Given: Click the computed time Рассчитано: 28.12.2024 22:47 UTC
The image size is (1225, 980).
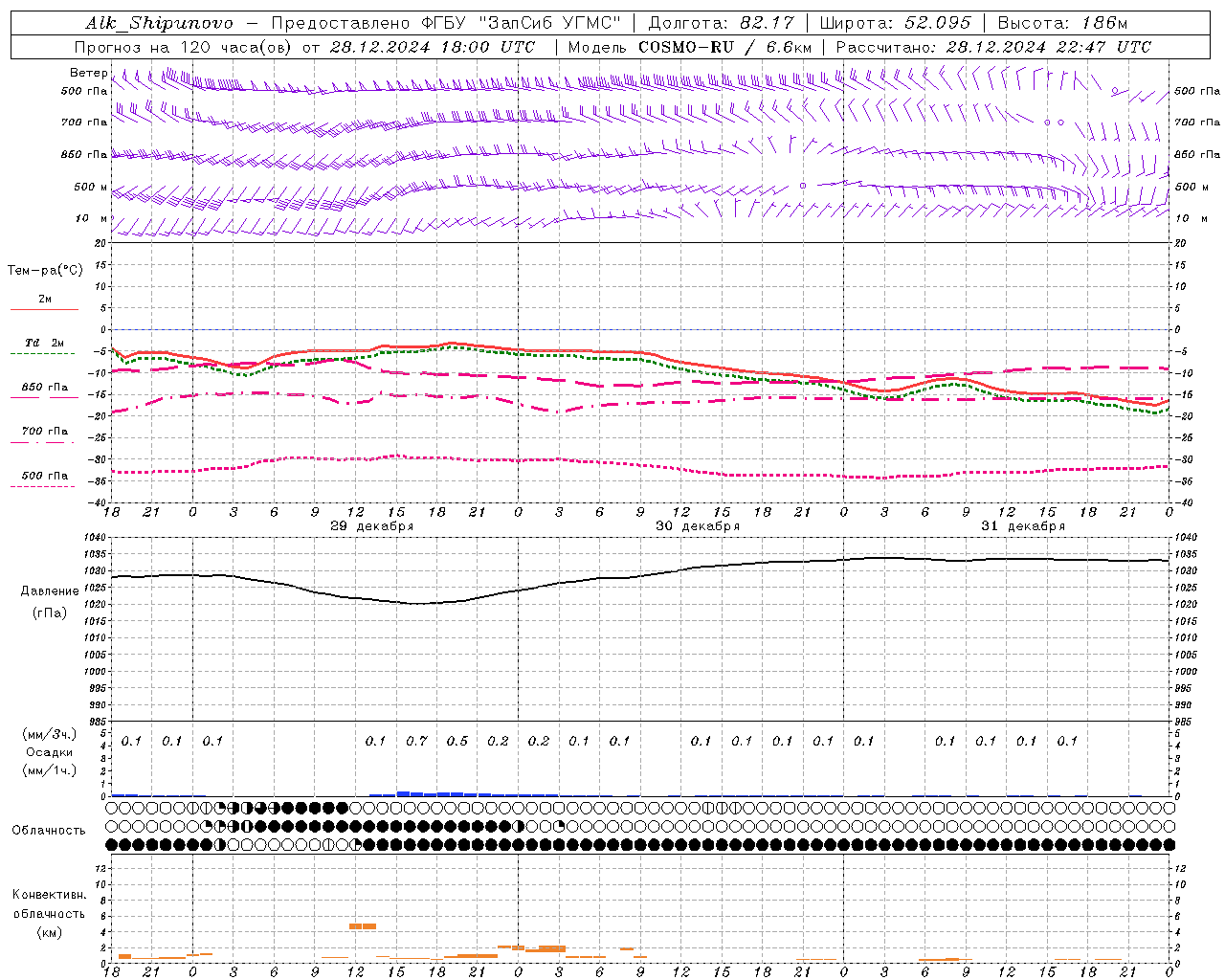Looking at the screenshot, I should 993,47.
